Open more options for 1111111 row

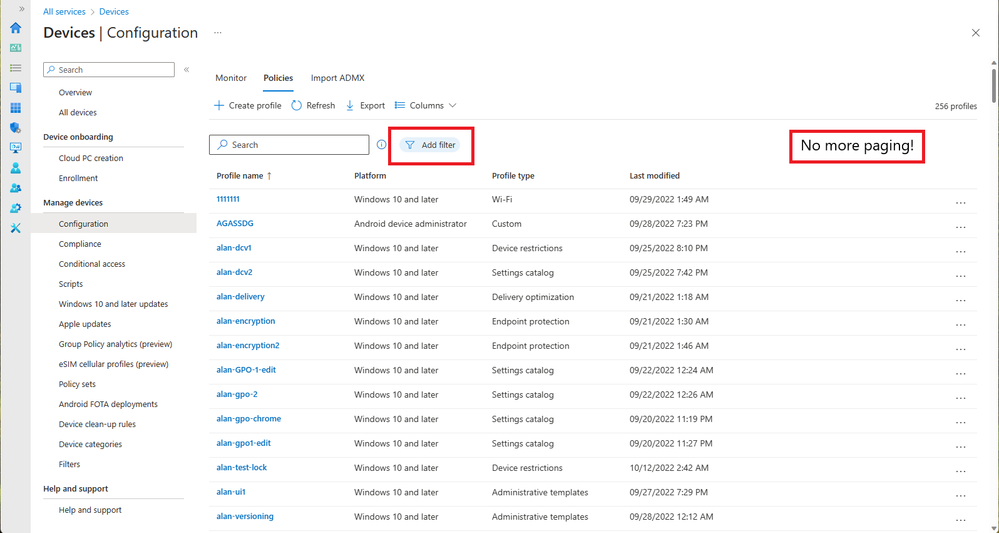tap(961, 203)
